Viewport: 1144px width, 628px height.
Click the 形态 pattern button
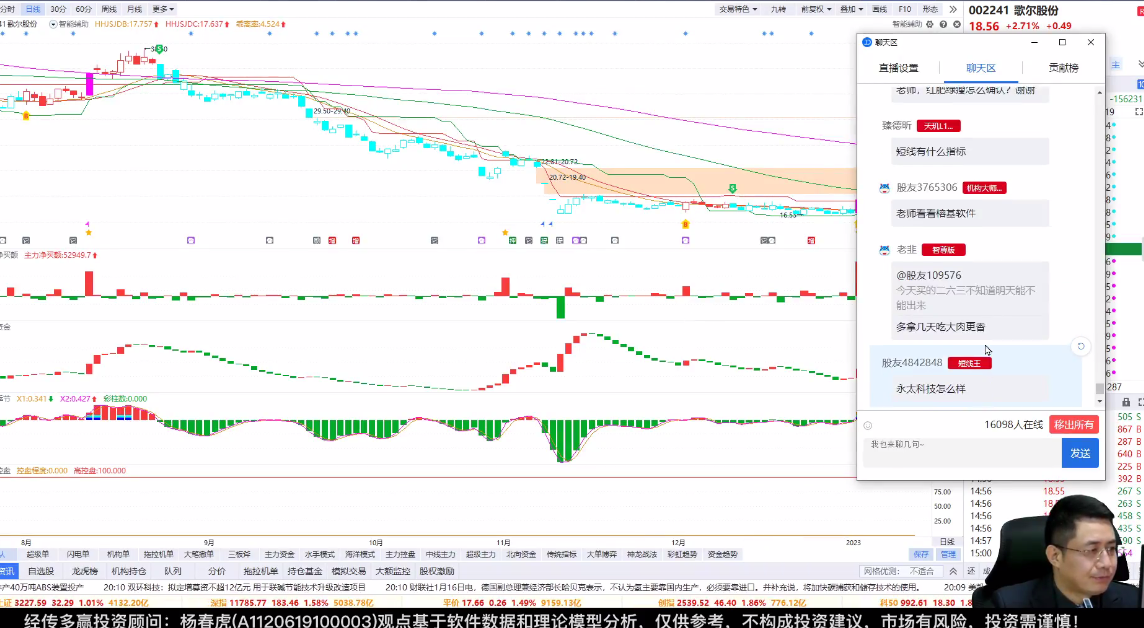(x=930, y=9)
